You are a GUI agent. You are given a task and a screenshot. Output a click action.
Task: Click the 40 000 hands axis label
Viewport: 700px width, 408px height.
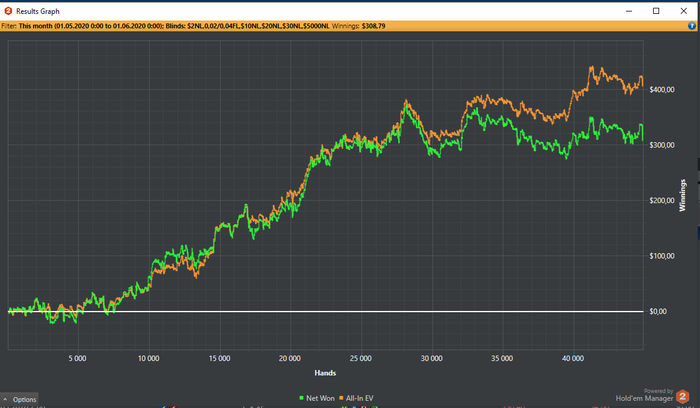[573, 358]
